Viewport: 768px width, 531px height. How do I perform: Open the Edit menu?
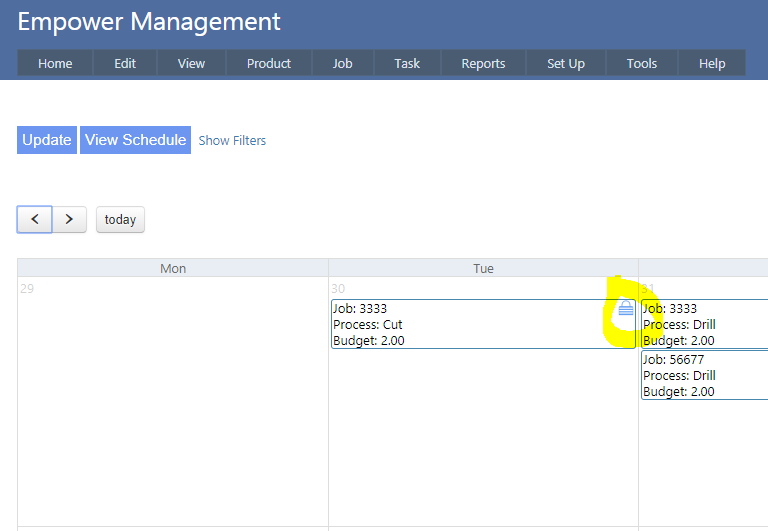125,63
